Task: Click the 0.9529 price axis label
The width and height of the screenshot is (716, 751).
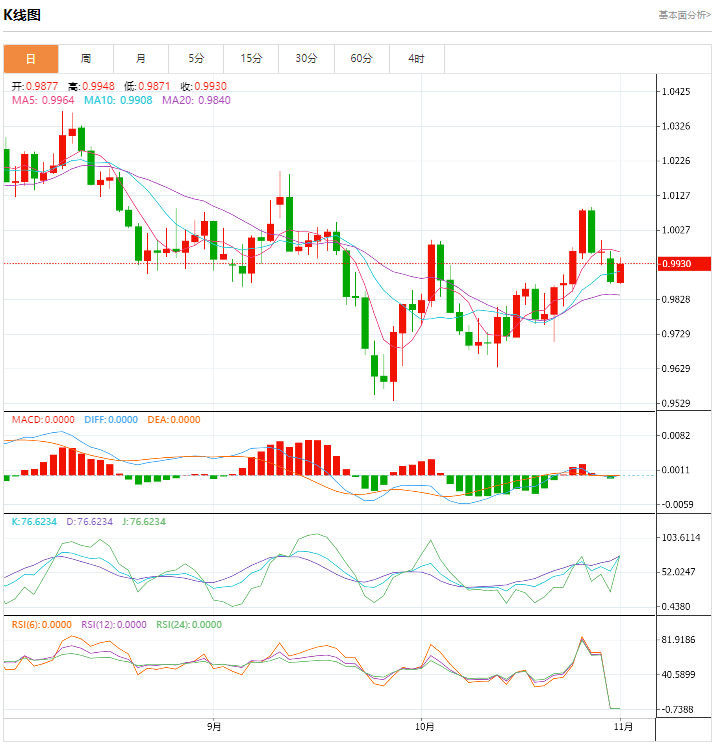Action: click(x=676, y=403)
